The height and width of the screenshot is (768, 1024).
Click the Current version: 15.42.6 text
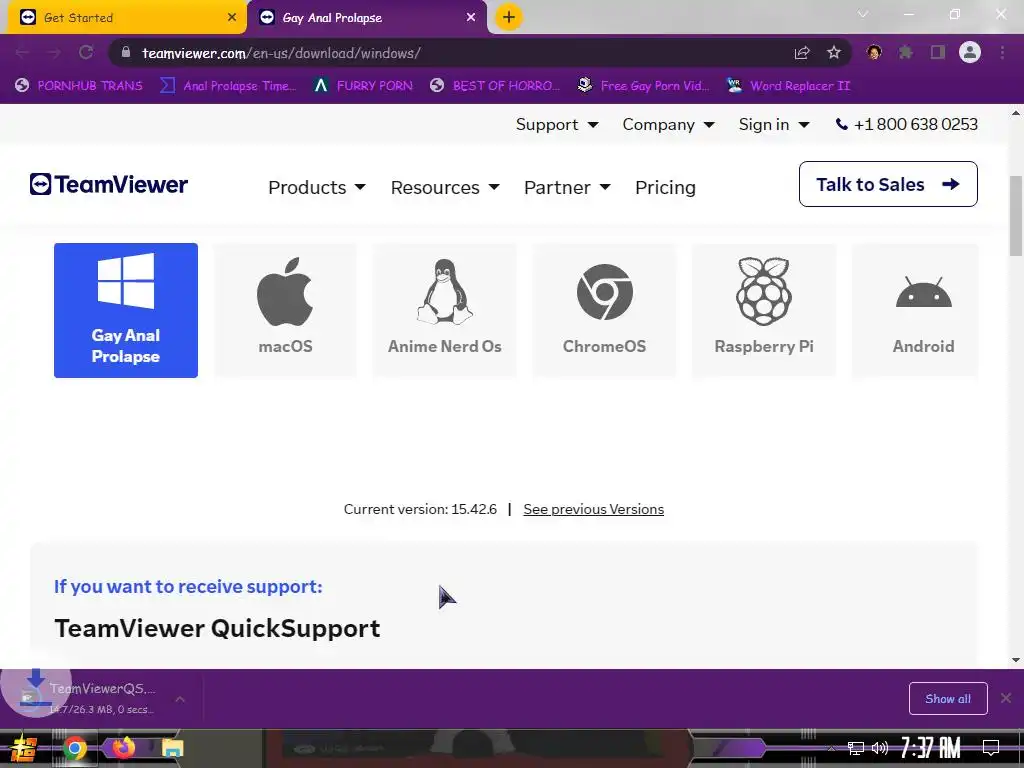[420, 509]
